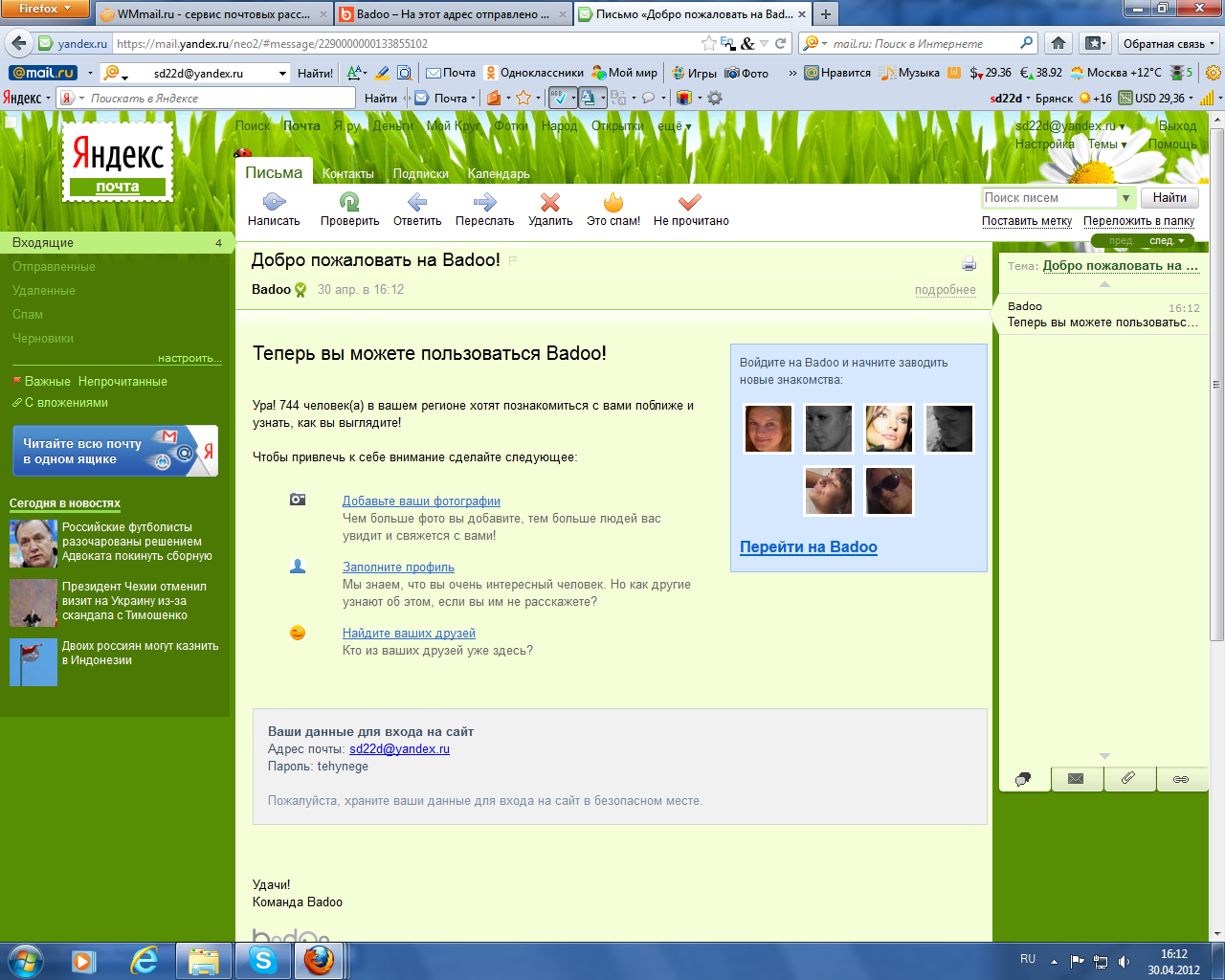Open the Темы themes dropdown
Screen dimensions: 1225x980
[x=1107, y=145]
